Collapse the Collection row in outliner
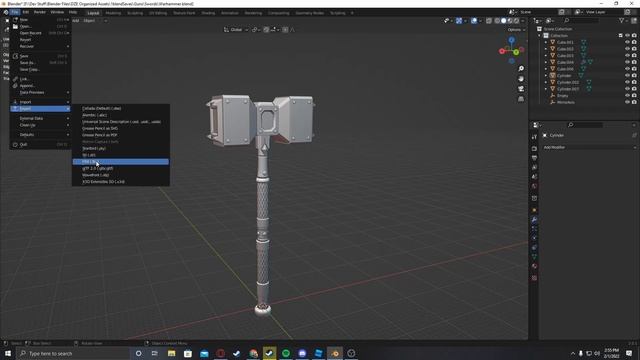The width and height of the screenshot is (640, 360). [x=540, y=36]
